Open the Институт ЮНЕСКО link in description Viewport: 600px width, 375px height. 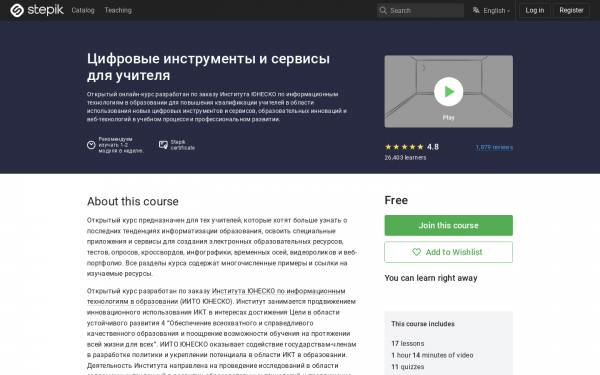click(x=216, y=296)
